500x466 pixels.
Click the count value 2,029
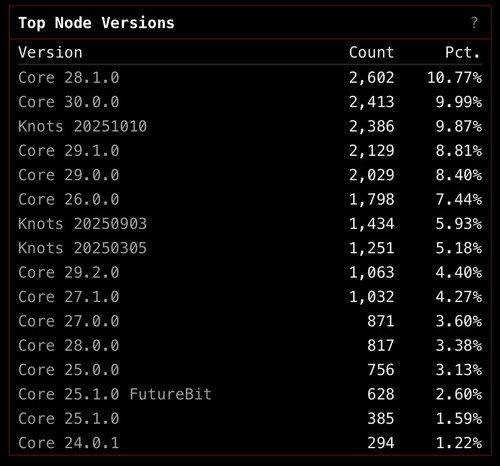(x=371, y=175)
